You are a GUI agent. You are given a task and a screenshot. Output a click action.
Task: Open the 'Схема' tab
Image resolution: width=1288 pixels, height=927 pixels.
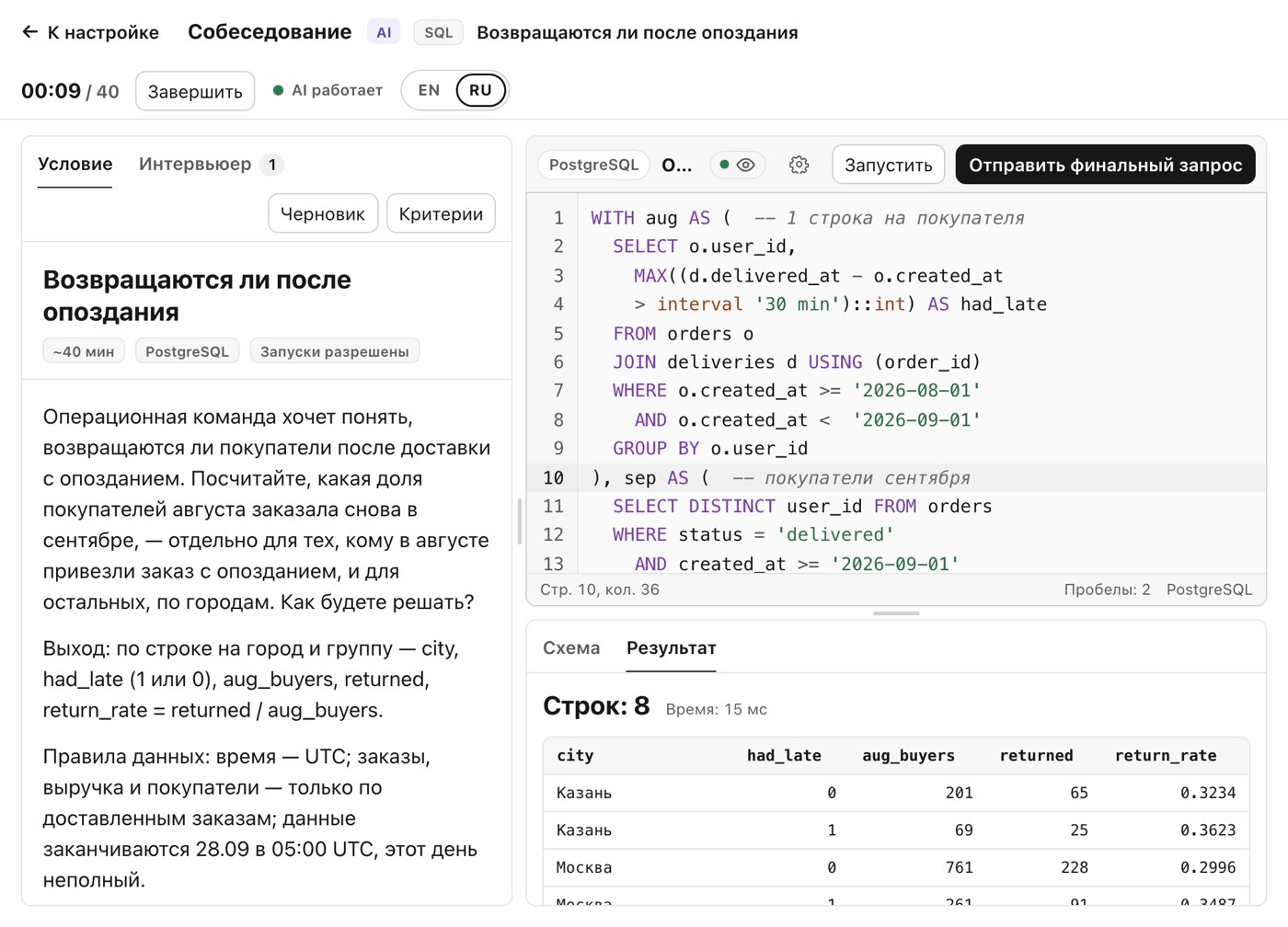tap(571, 647)
